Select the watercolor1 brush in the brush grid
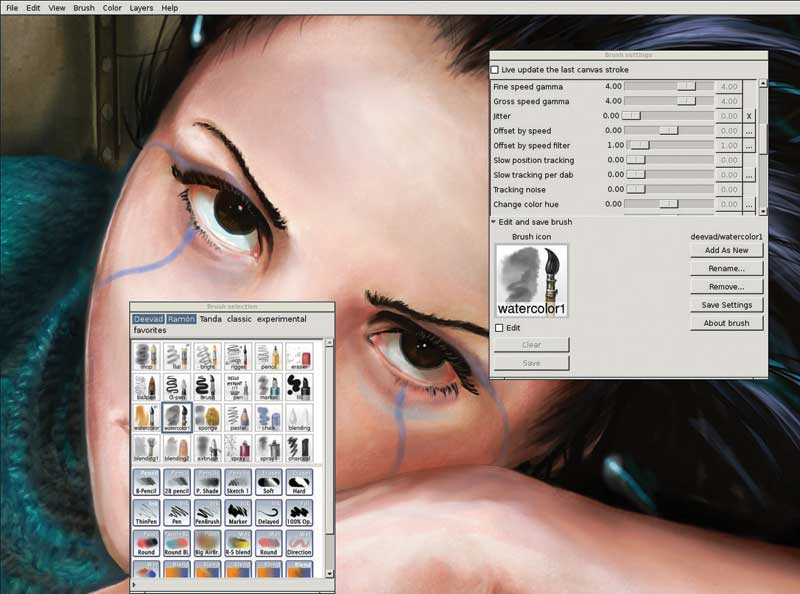The width and height of the screenshot is (800, 594). [177, 417]
